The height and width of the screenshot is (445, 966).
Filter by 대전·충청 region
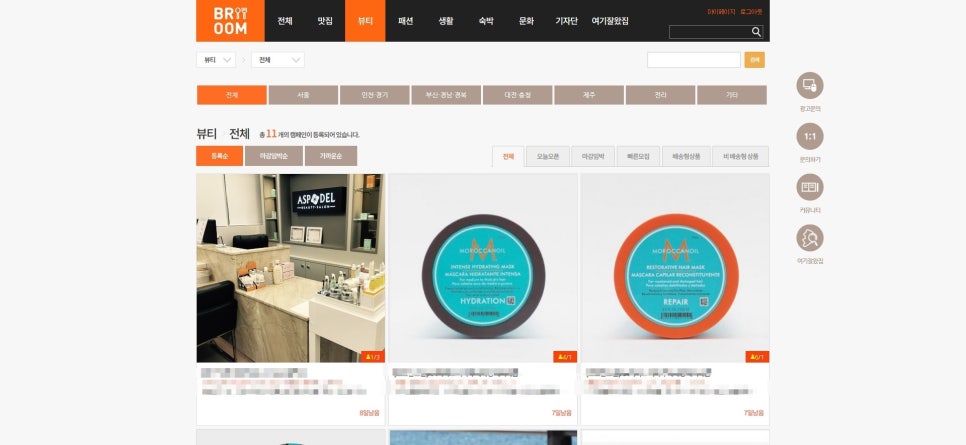coord(518,95)
